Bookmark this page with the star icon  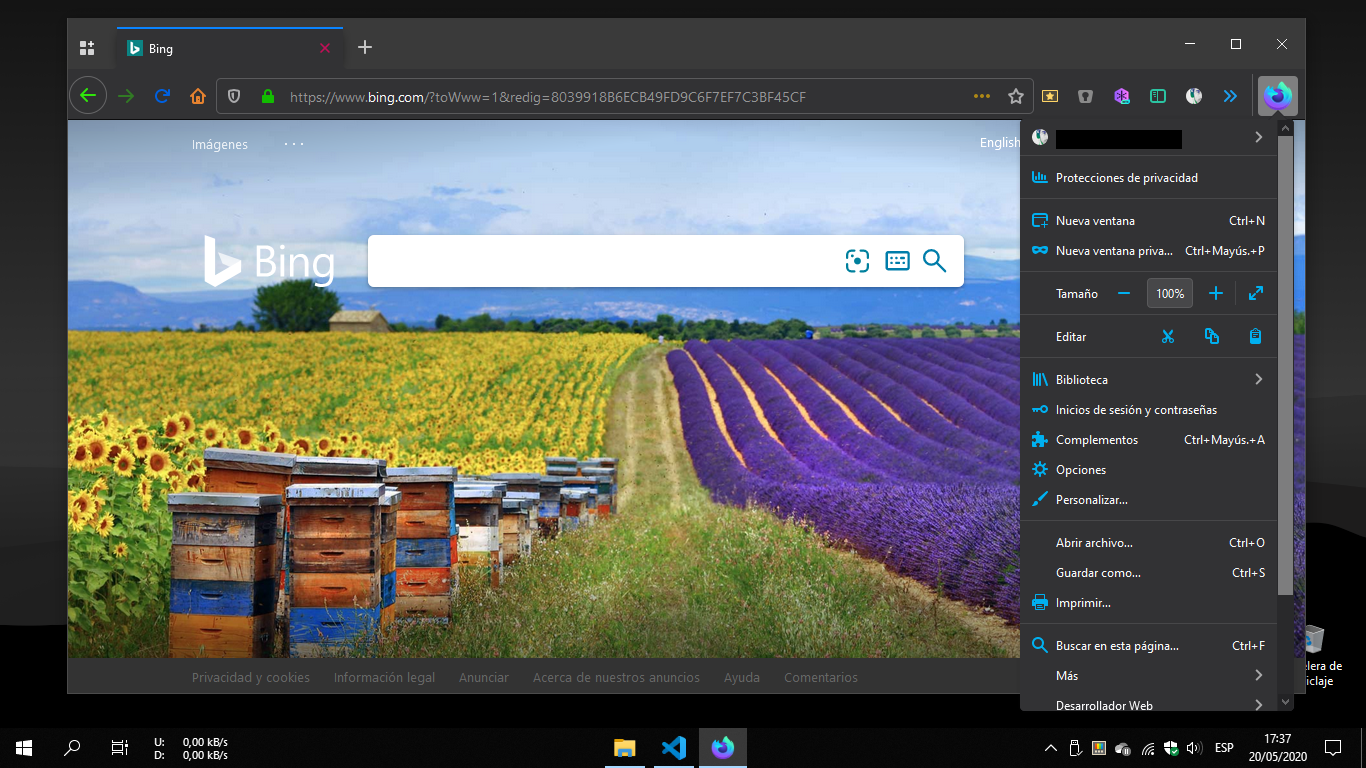1016,97
